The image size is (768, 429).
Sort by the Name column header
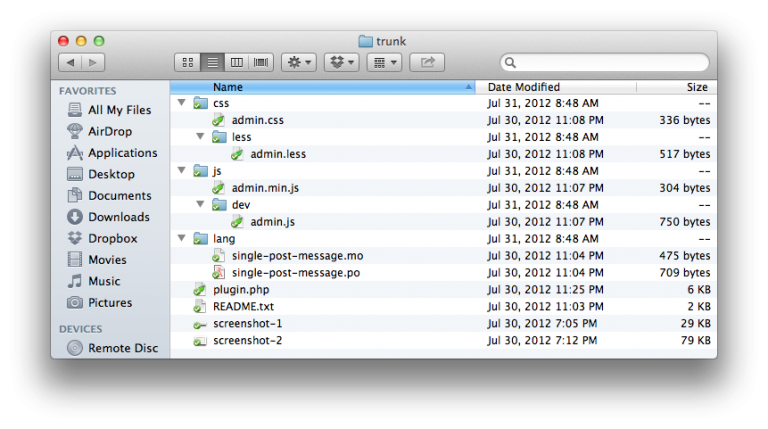coord(323,87)
